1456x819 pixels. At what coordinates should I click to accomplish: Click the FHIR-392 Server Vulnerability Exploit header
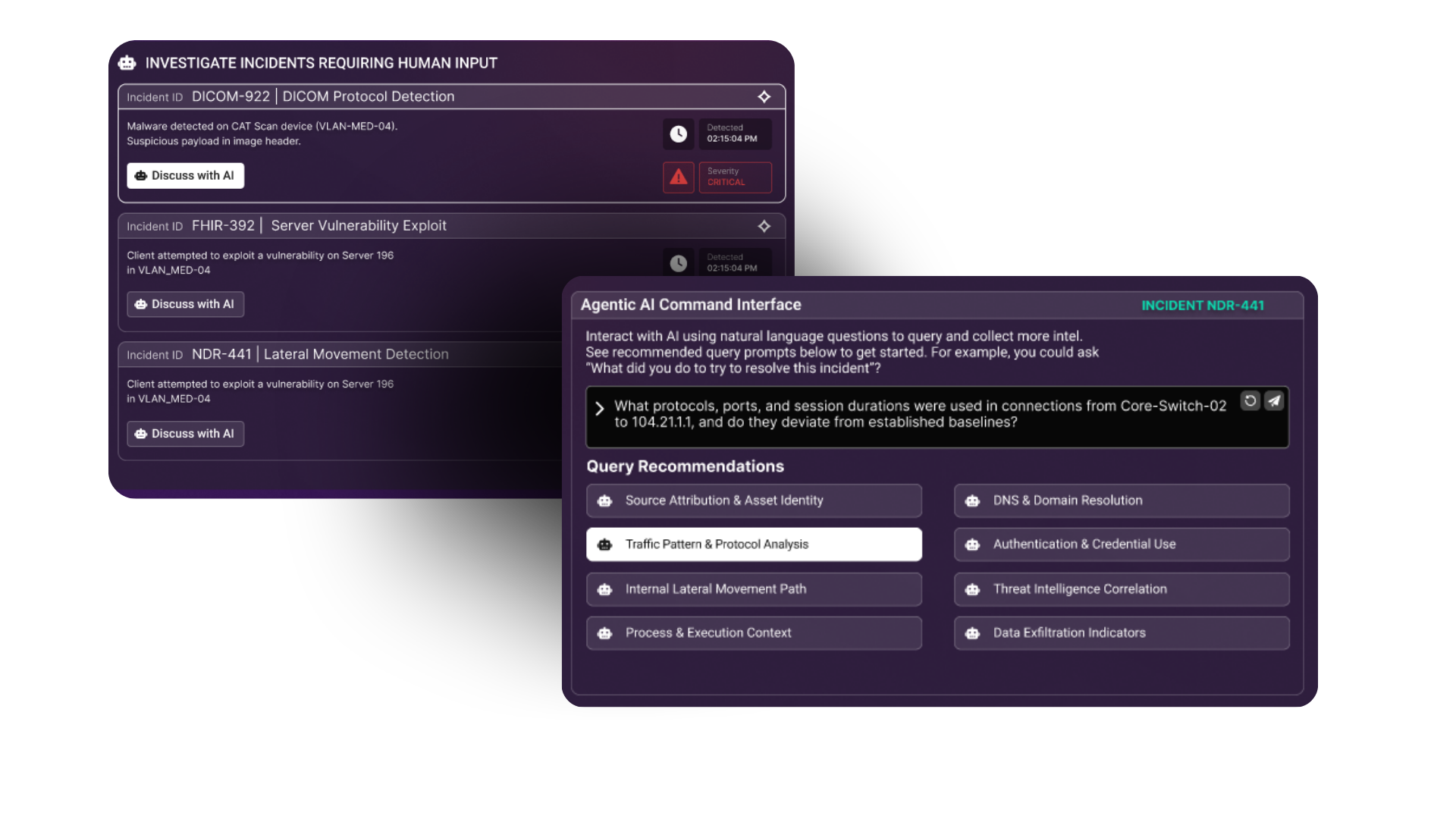pyautogui.click(x=451, y=226)
